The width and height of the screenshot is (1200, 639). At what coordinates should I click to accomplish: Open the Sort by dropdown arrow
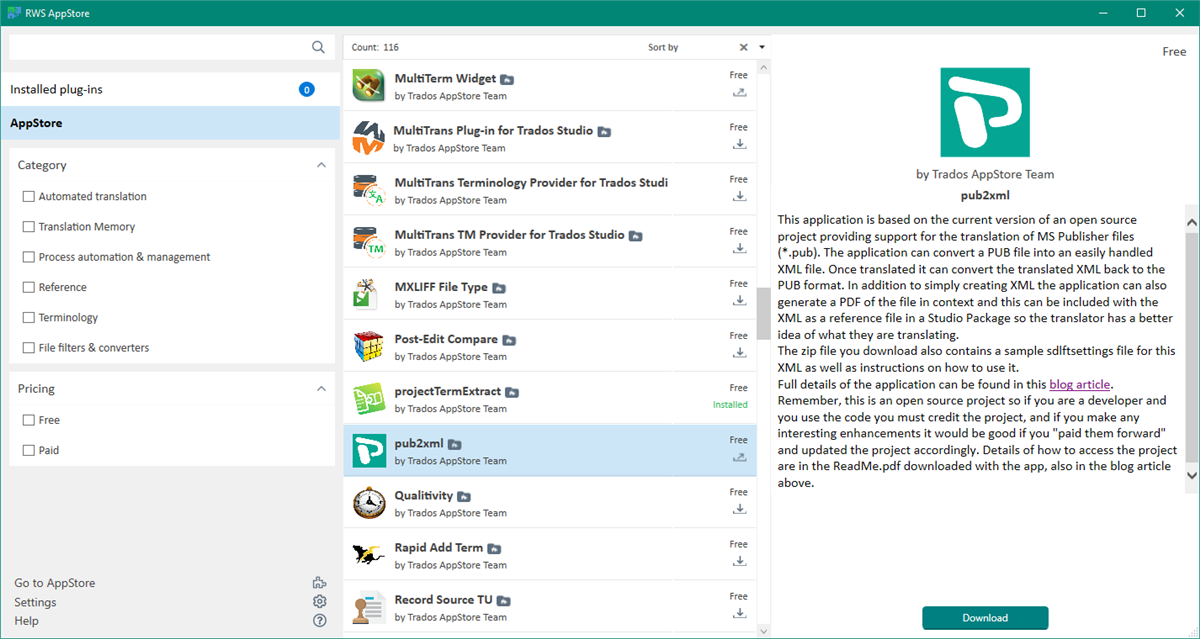coord(762,47)
